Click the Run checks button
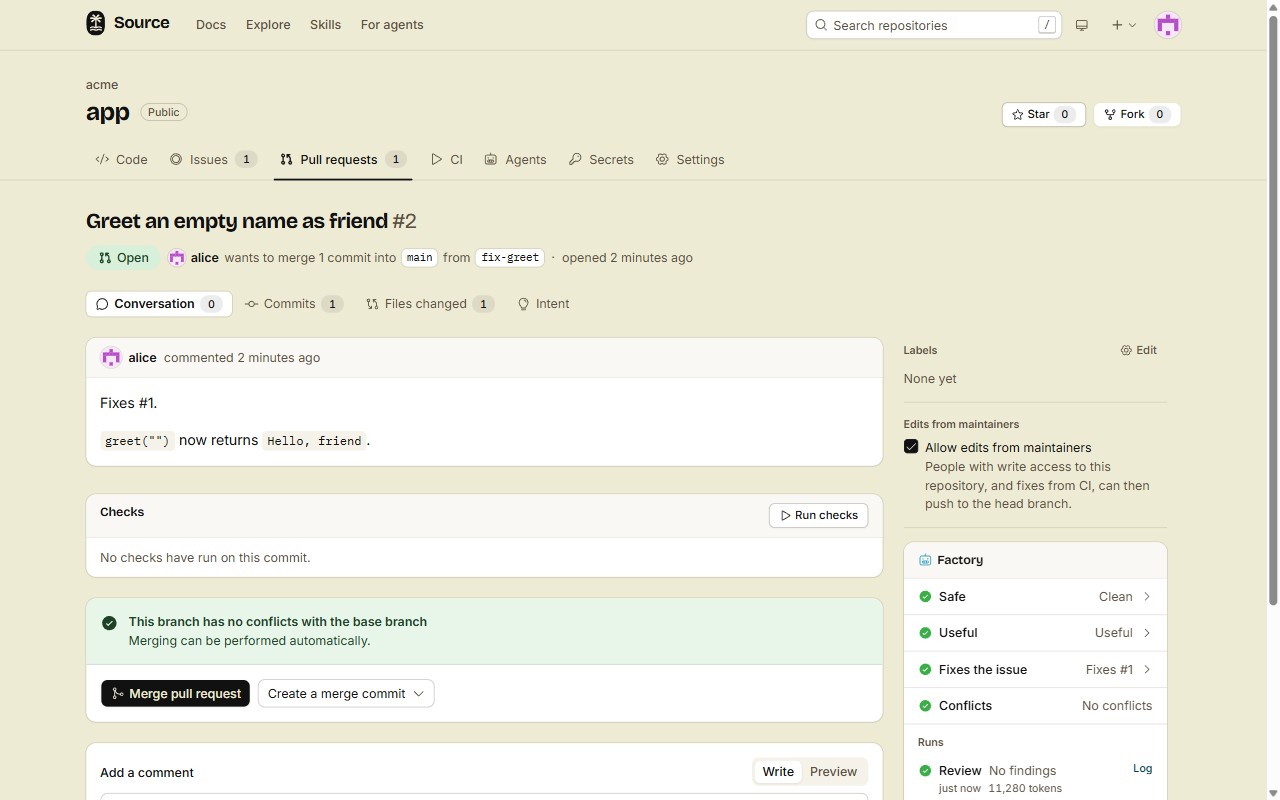Screen dimensions: 1280x800 coord(818,515)
